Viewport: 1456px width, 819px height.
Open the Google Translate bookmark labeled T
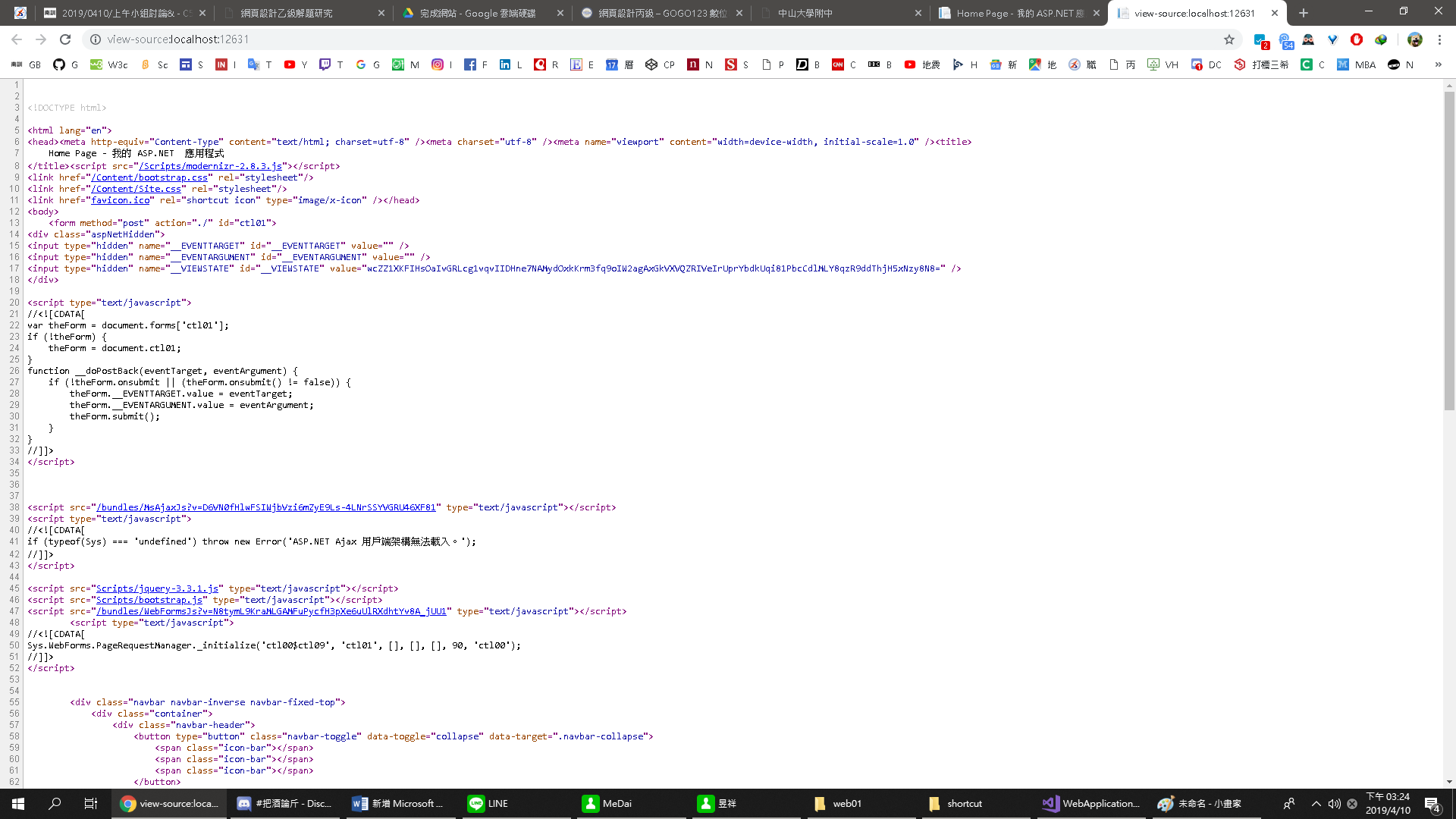(260, 64)
